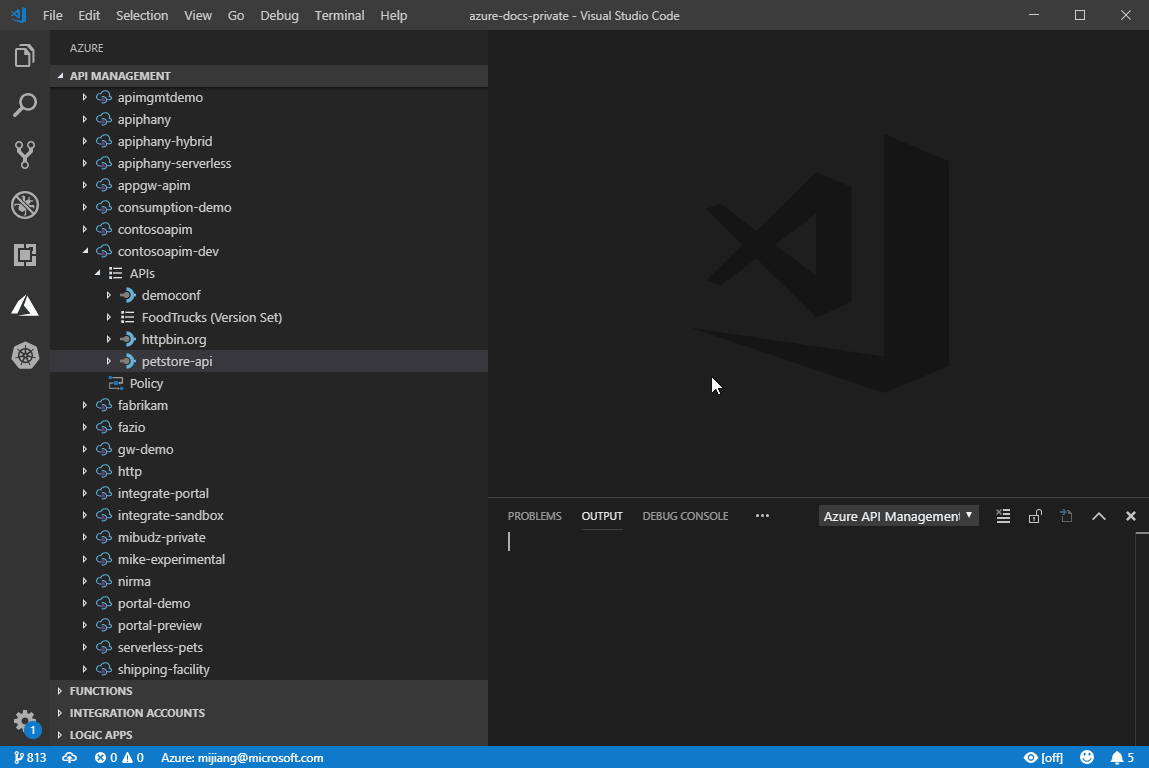Screen dimensions: 1149x768
Task: Open the View menu
Action: (198, 15)
